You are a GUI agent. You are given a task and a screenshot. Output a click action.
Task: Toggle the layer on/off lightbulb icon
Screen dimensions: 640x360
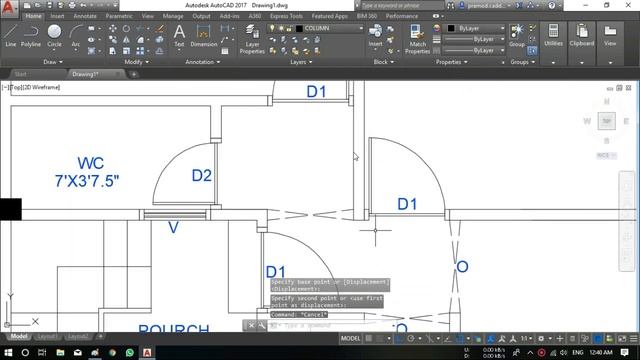coord(272,28)
